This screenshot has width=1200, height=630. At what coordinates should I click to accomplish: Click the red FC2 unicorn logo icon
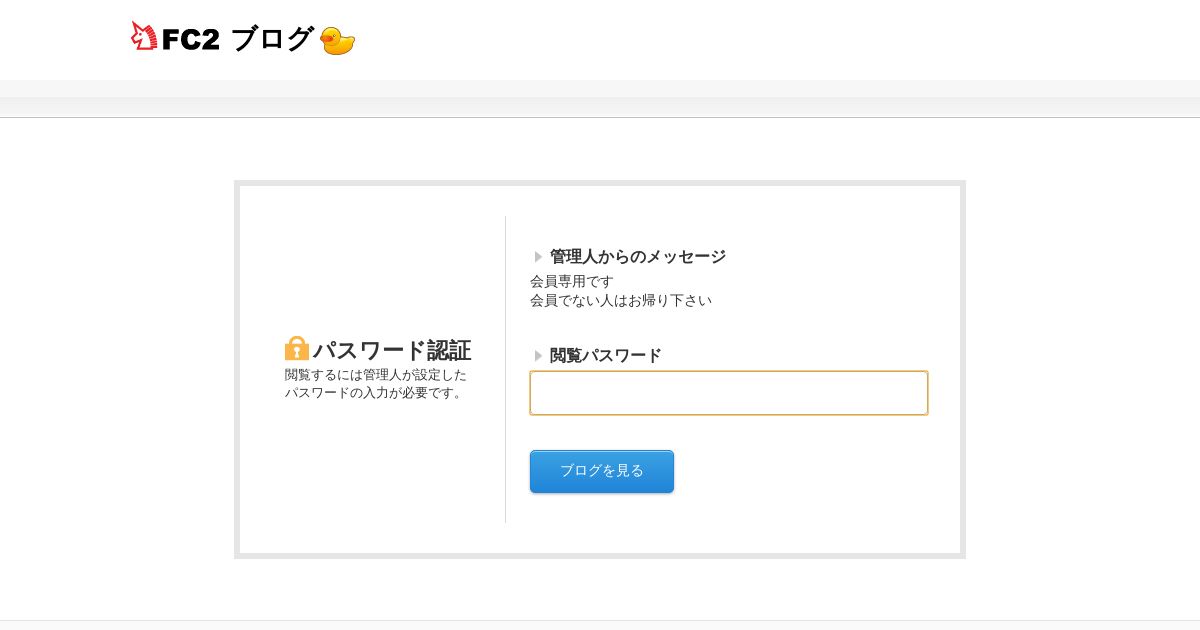[144, 37]
